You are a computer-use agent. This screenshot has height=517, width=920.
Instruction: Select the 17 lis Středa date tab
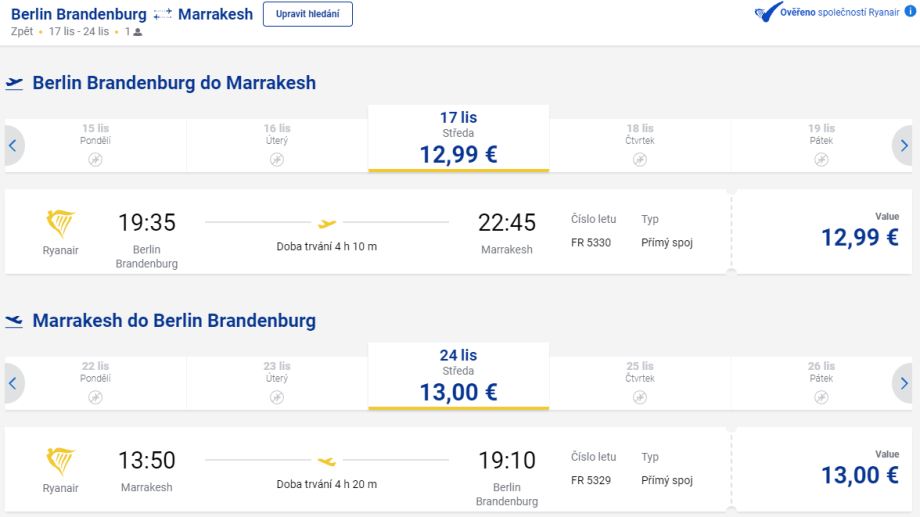coord(459,138)
